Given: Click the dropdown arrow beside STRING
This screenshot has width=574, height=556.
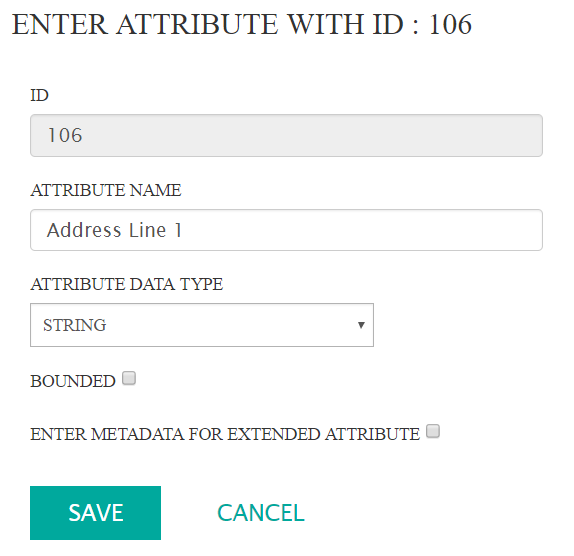Looking at the screenshot, I should click(x=361, y=325).
